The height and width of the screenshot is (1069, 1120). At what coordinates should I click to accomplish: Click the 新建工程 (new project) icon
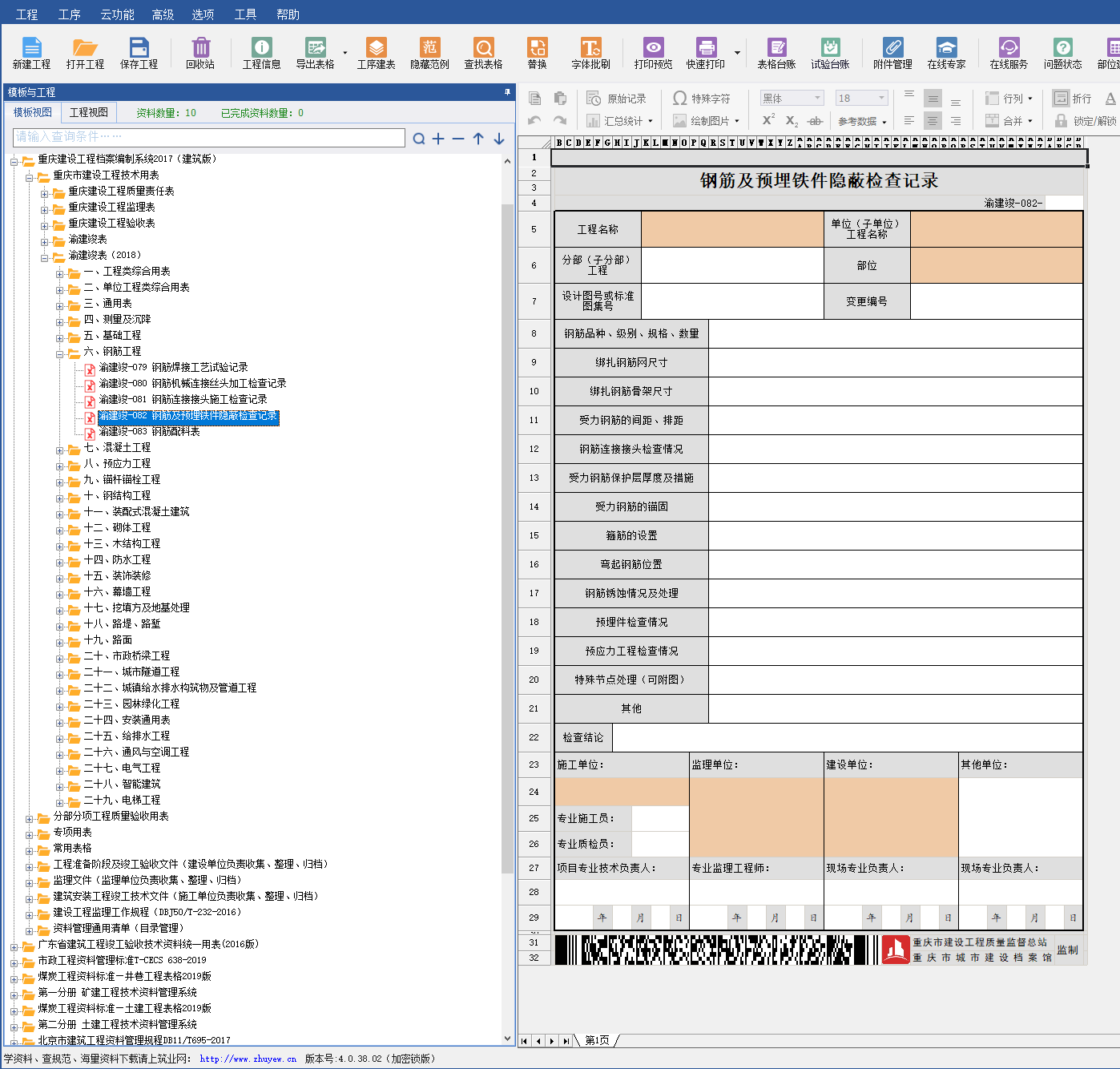tap(31, 53)
